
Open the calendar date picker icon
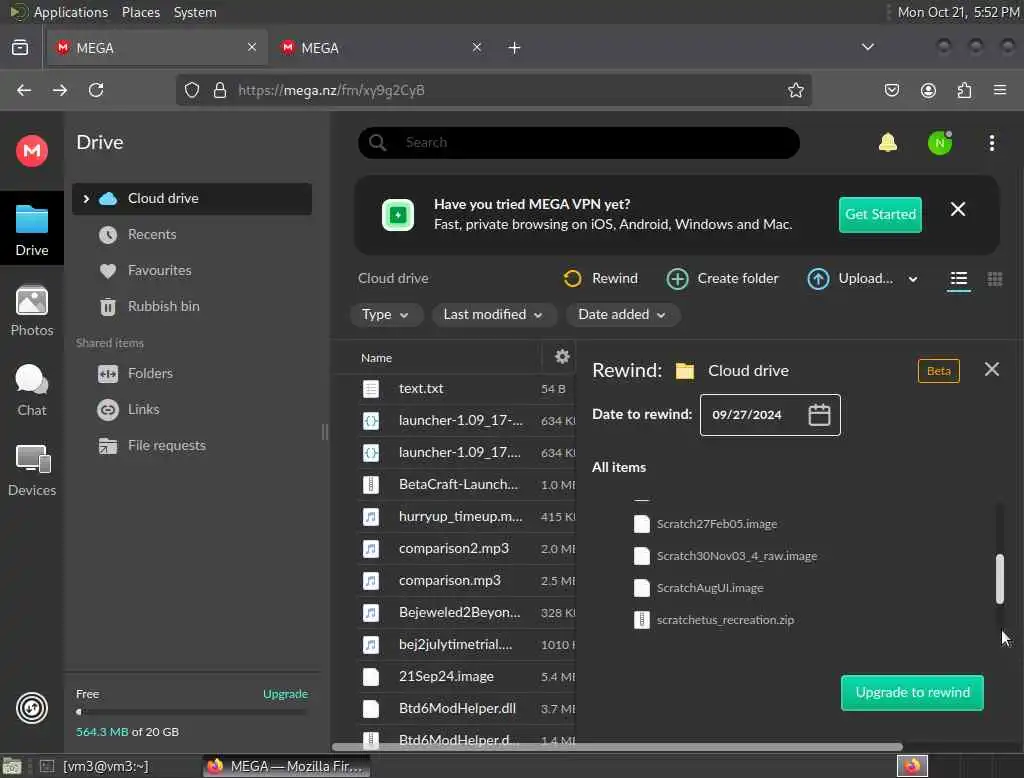coord(819,415)
